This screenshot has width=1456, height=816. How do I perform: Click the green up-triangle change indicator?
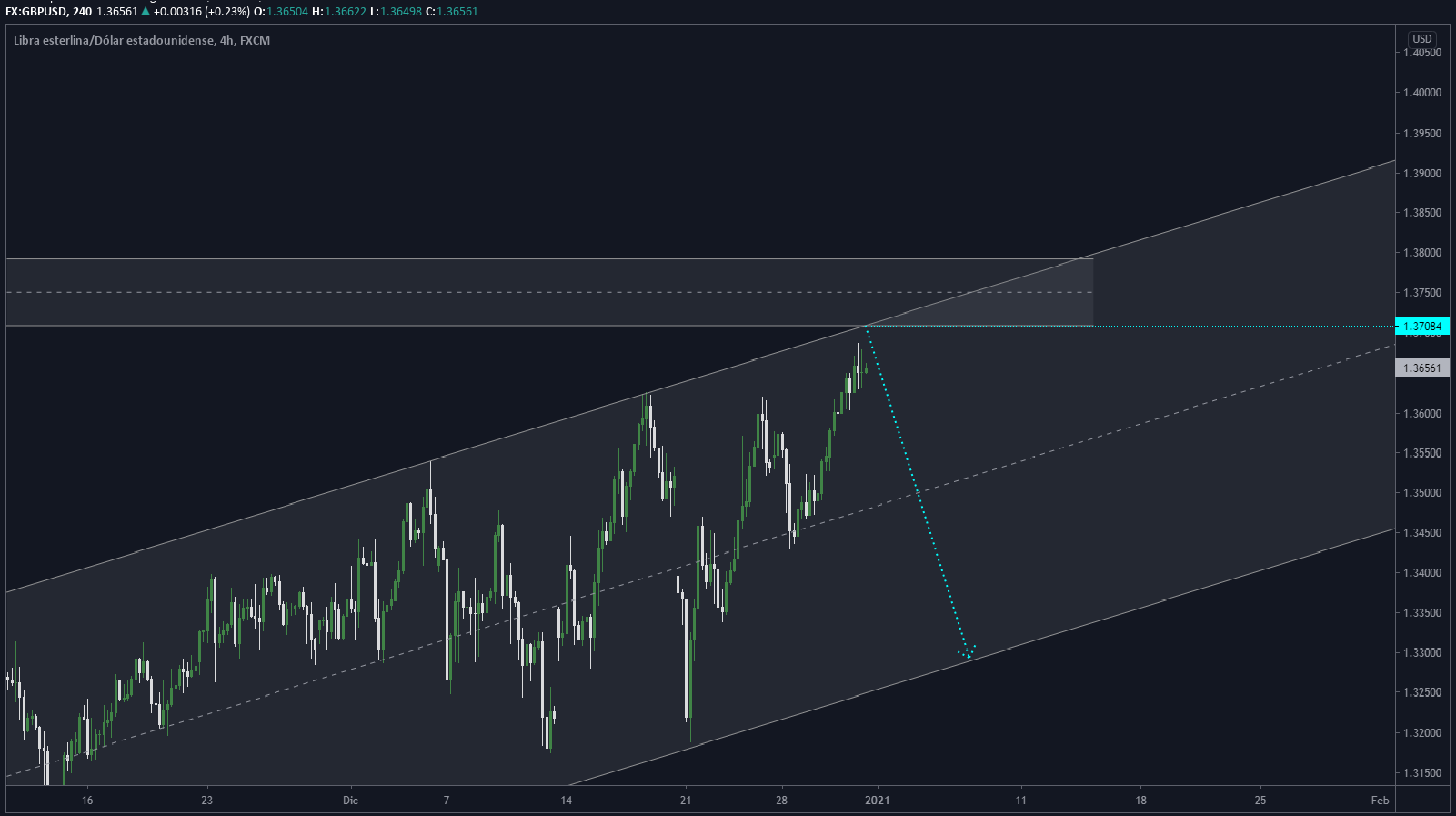tap(146, 12)
